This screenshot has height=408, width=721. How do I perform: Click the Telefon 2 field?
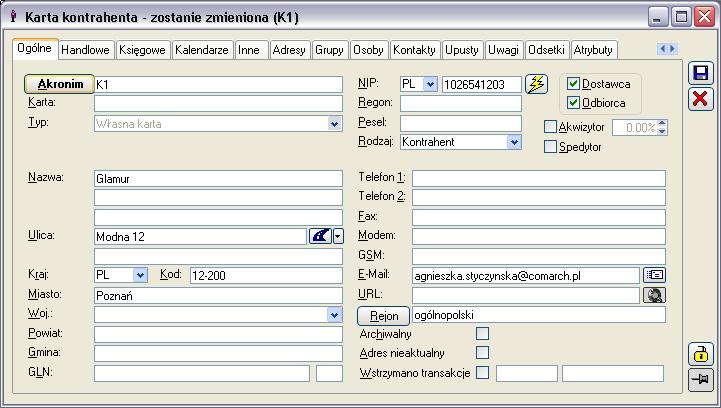(x=539, y=197)
